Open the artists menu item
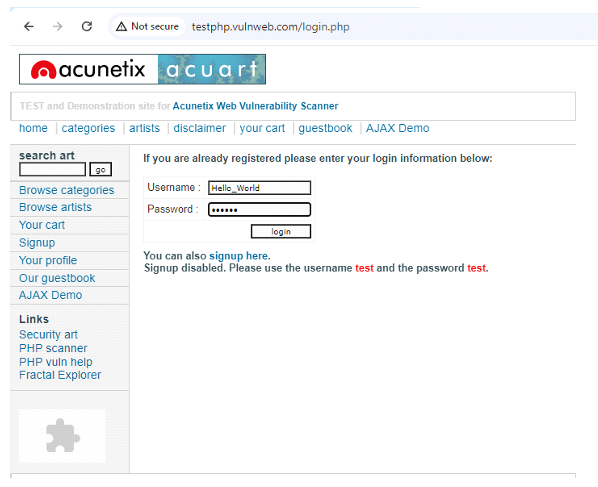The height and width of the screenshot is (487, 598). (x=145, y=128)
